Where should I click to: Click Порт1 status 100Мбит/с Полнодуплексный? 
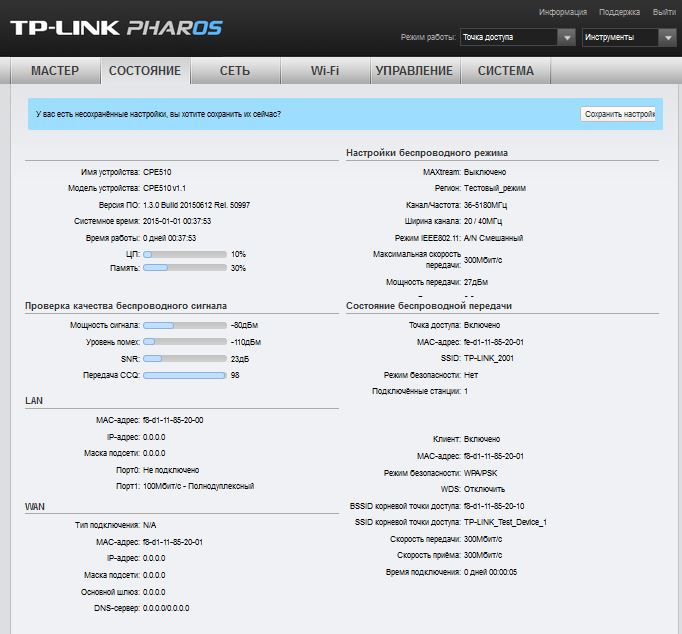198,486
